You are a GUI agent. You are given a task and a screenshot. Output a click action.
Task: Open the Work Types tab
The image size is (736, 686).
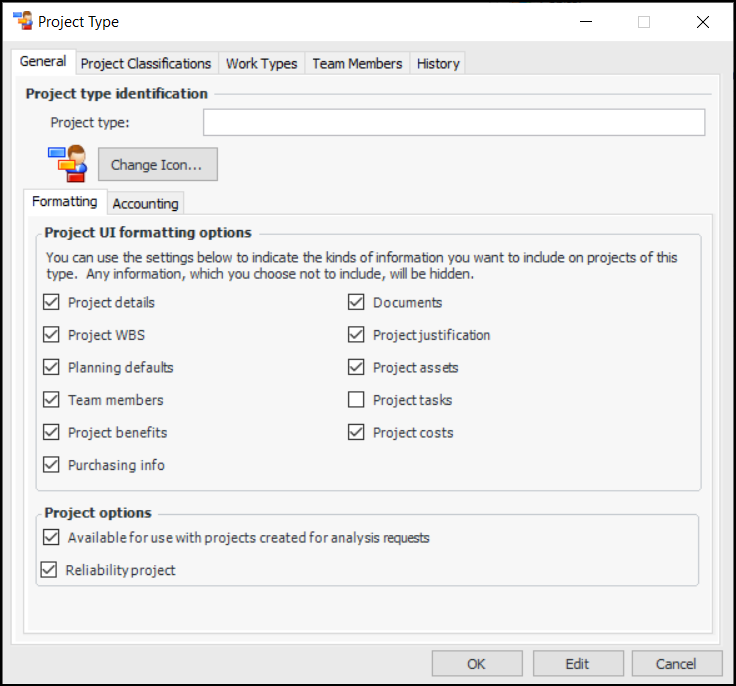[x=261, y=63]
